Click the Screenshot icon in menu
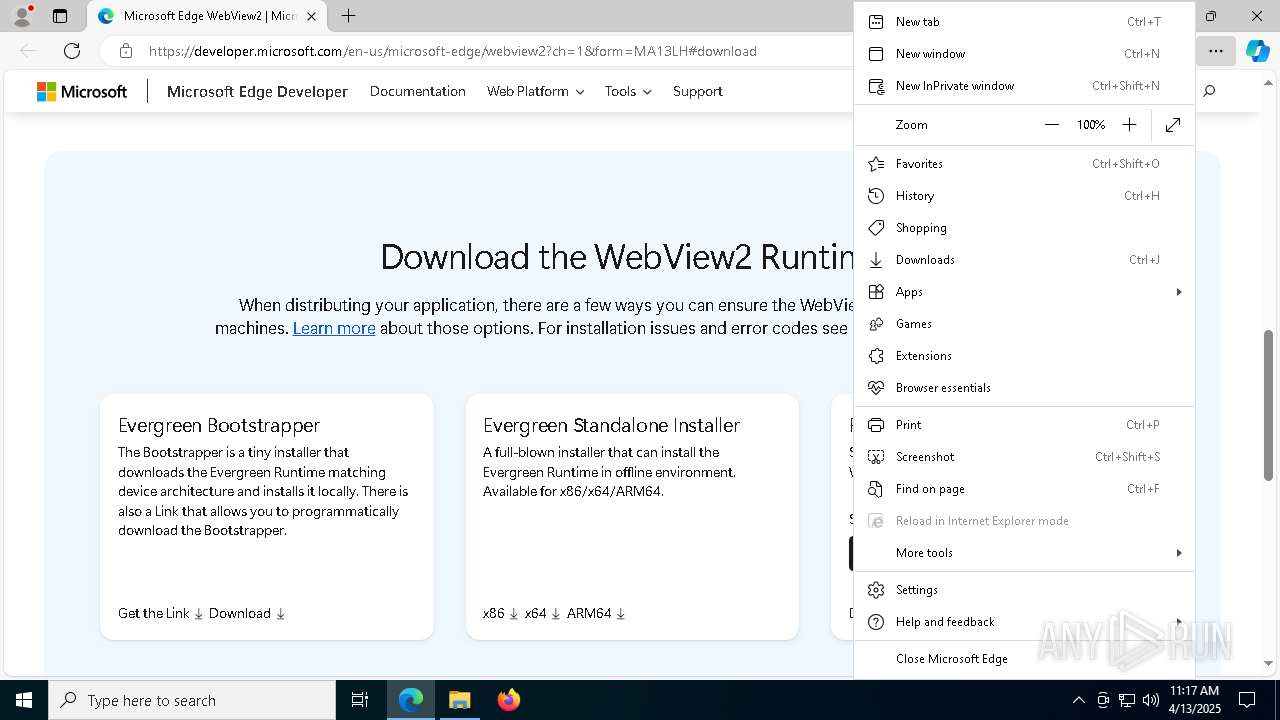Image resolution: width=1280 pixels, height=720 pixels. pyautogui.click(x=876, y=457)
